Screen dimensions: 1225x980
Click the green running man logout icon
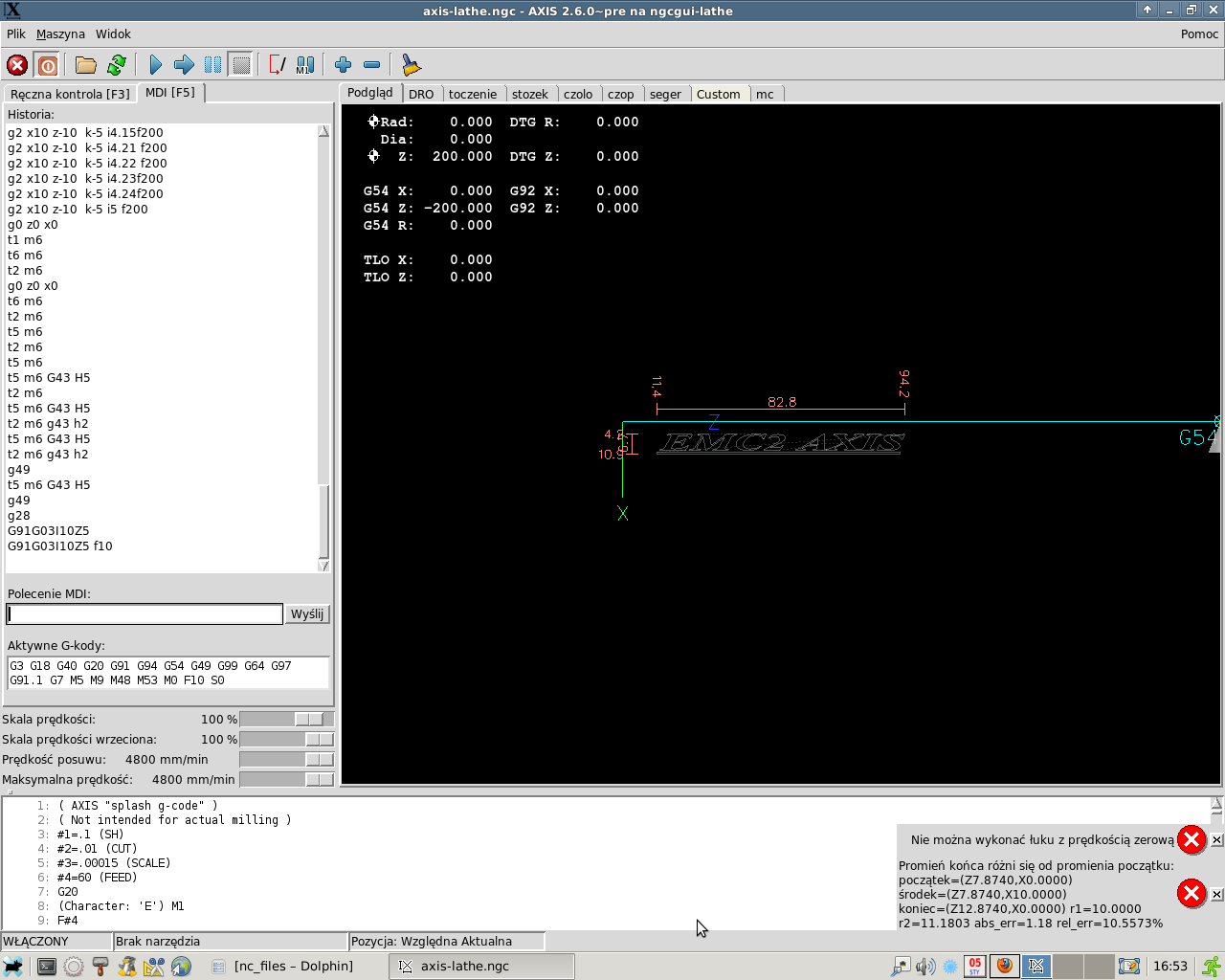click(x=1212, y=967)
